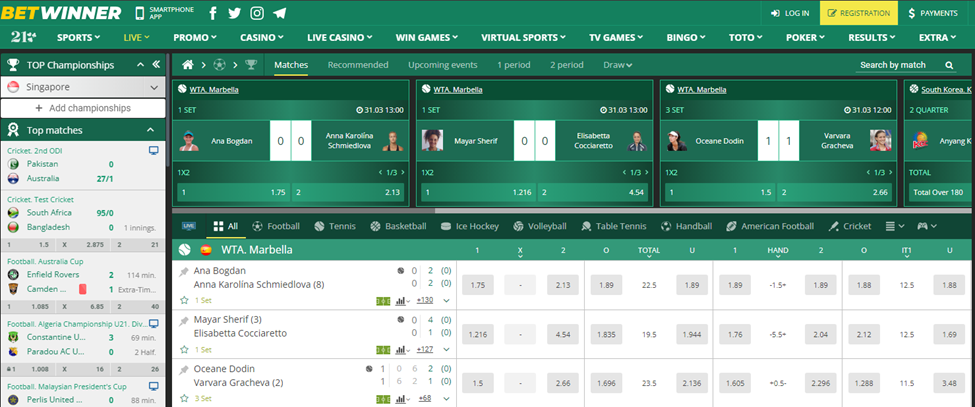The image size is (975, 407).
Task: Open video stream icon for Pakistan cricket match
Action: click(x=154, y=151)
